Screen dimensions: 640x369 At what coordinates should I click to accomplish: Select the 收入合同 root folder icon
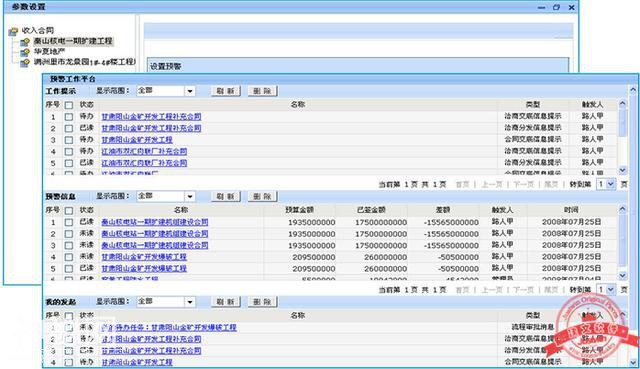tap(13, 31)
